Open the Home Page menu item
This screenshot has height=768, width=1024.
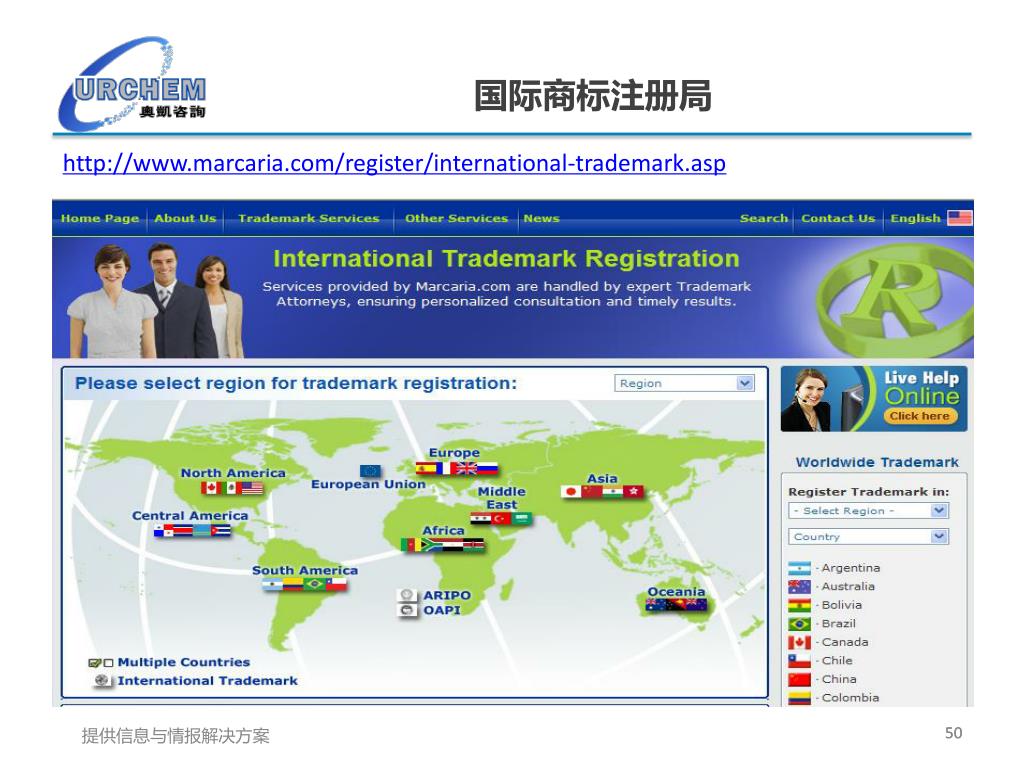(x=100, y=218)
